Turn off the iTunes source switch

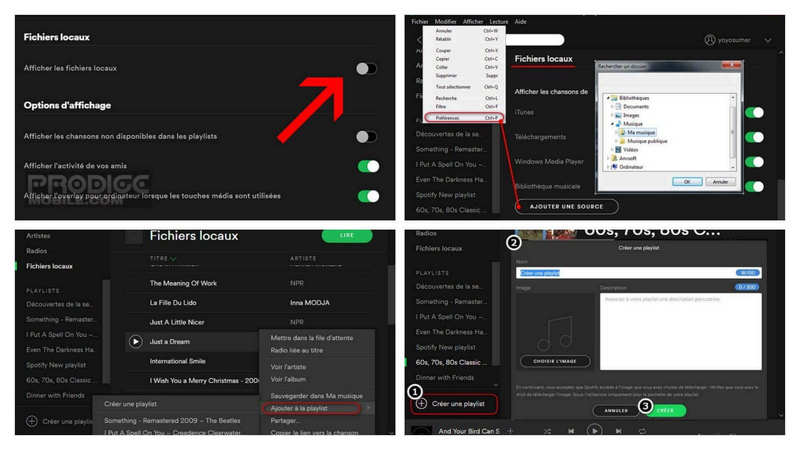point(754,112)
